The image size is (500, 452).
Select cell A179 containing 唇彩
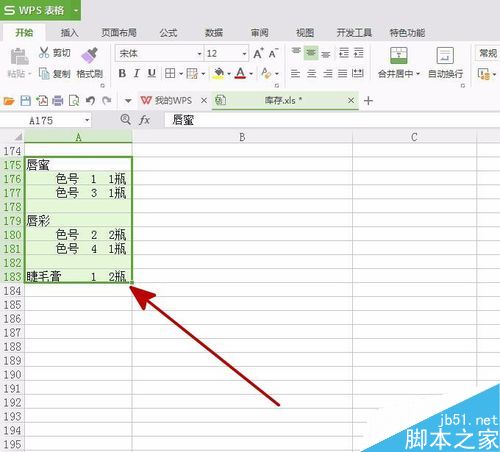point(78,221)
